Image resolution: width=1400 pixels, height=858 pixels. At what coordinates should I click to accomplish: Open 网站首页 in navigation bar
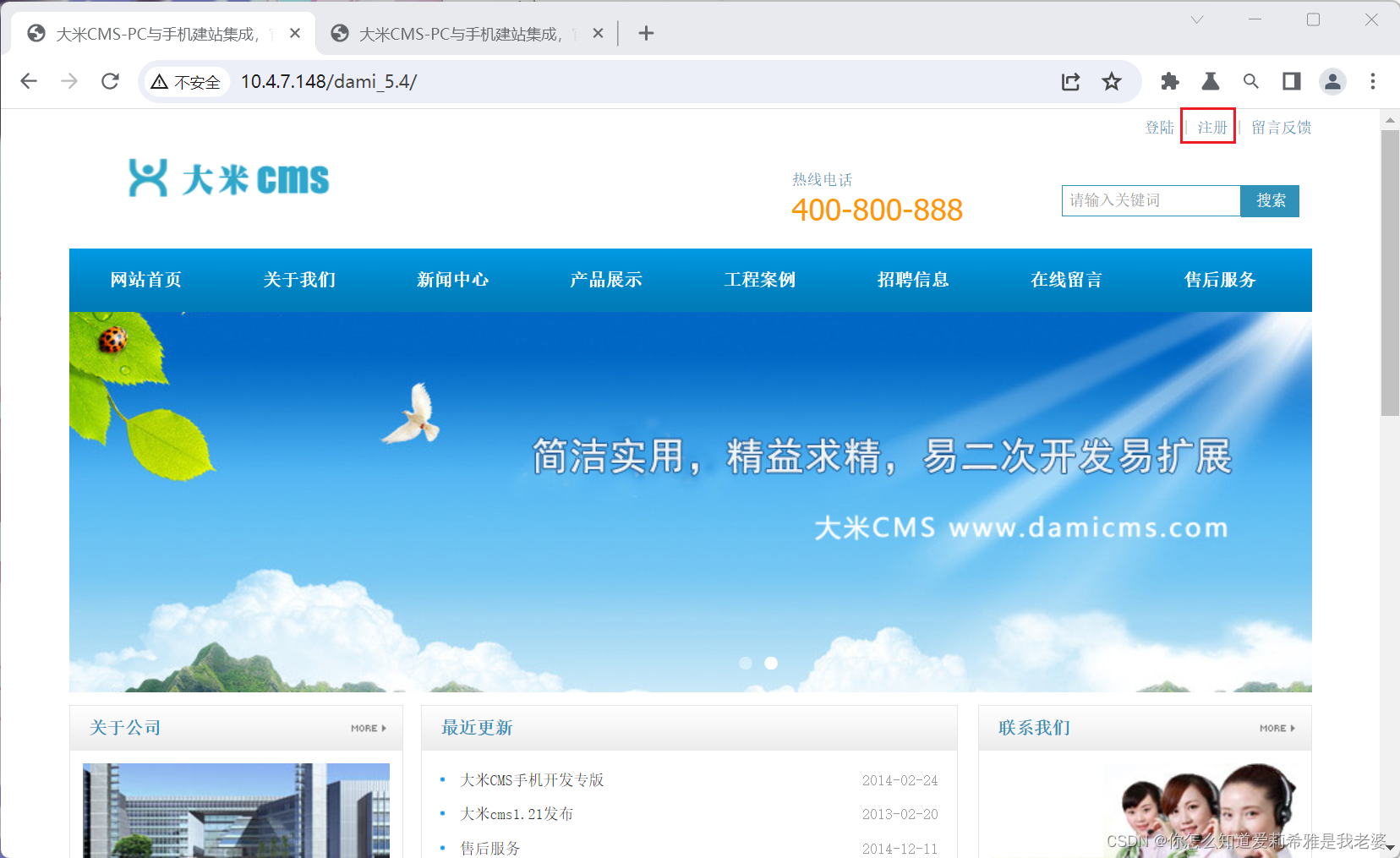[x=145, y=280]
